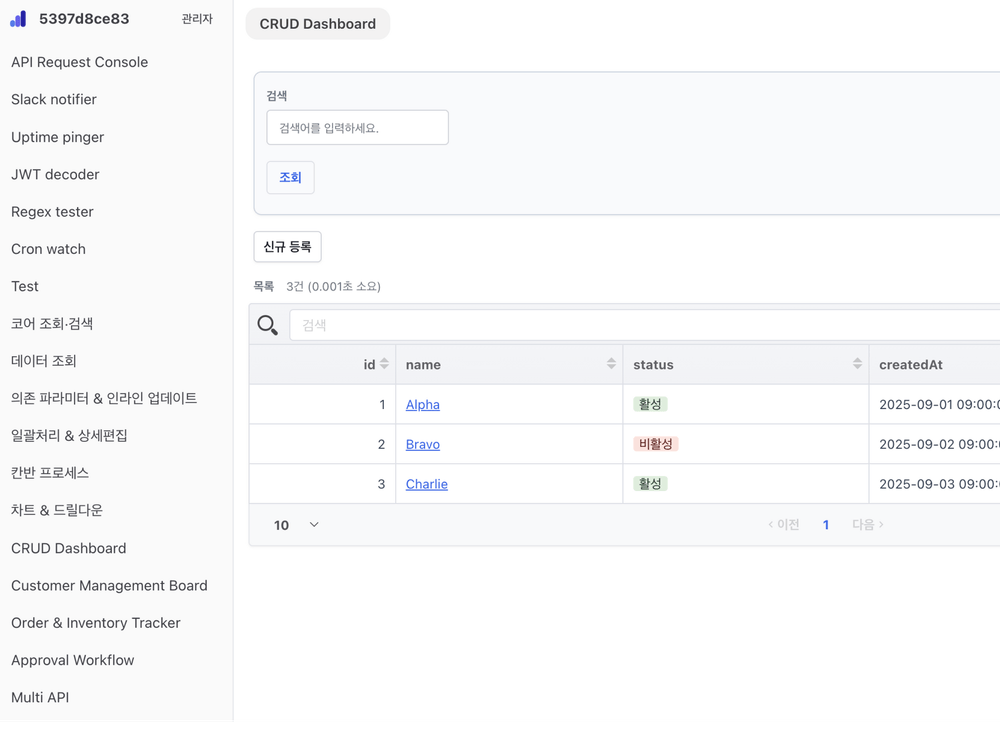Open the CRUD Dashboard tab
Screen dimensions: 1000x750
[318, 24]
